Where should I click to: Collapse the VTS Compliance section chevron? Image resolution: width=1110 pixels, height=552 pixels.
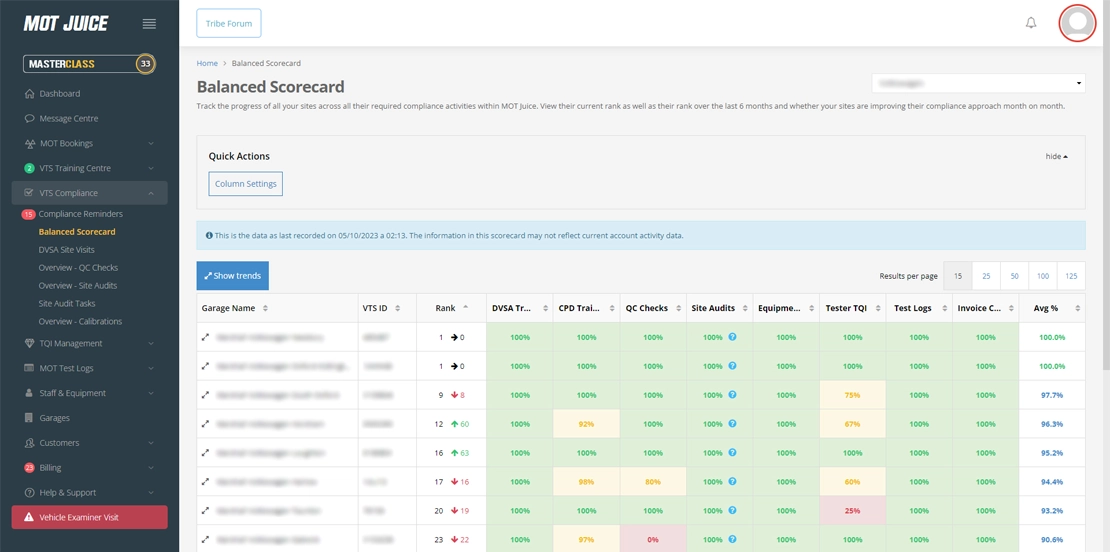pyautogui.click(x=151, y=193)
